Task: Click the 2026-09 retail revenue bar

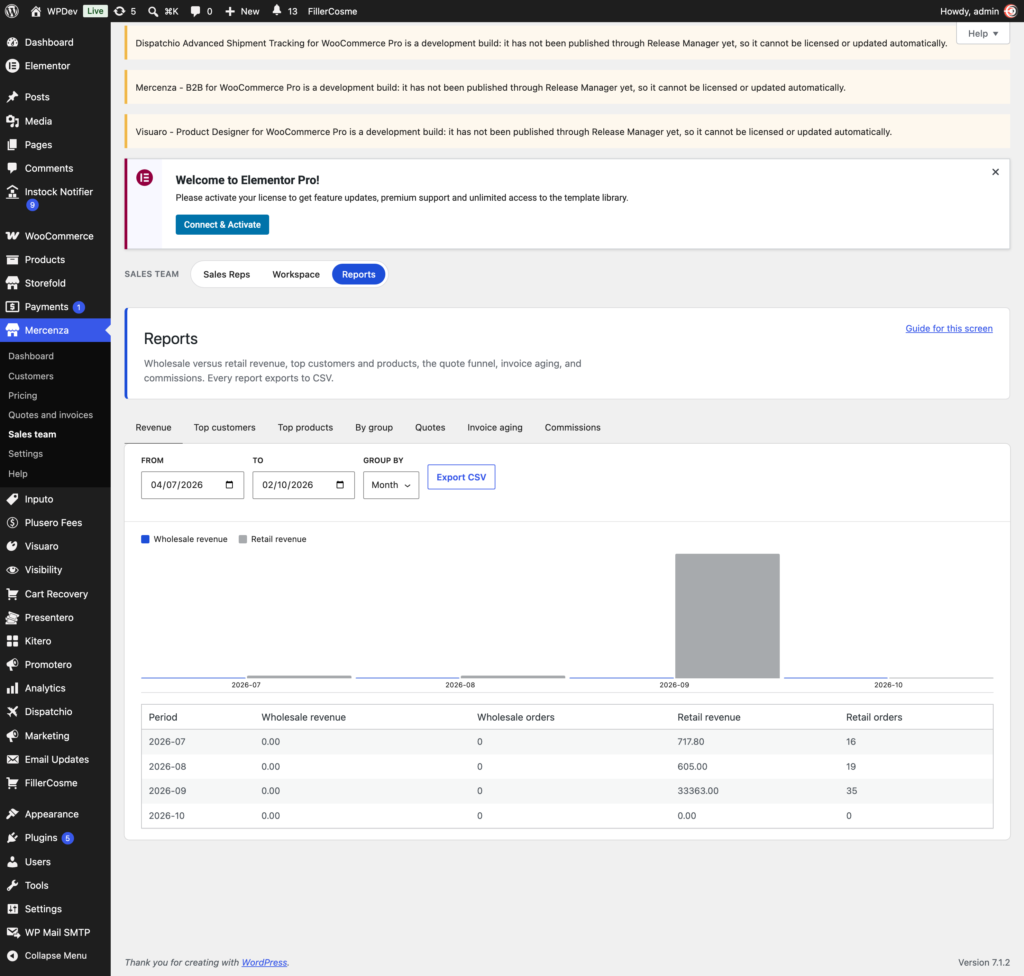Action: click(727, 615)
